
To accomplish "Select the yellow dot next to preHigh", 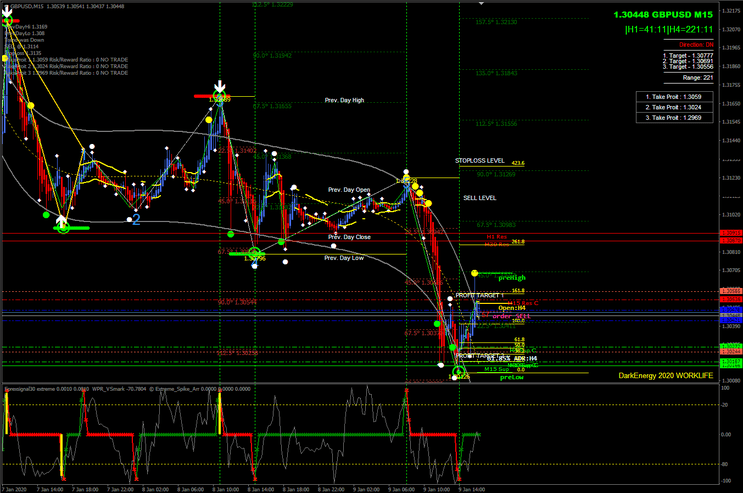I will (475, 273).
